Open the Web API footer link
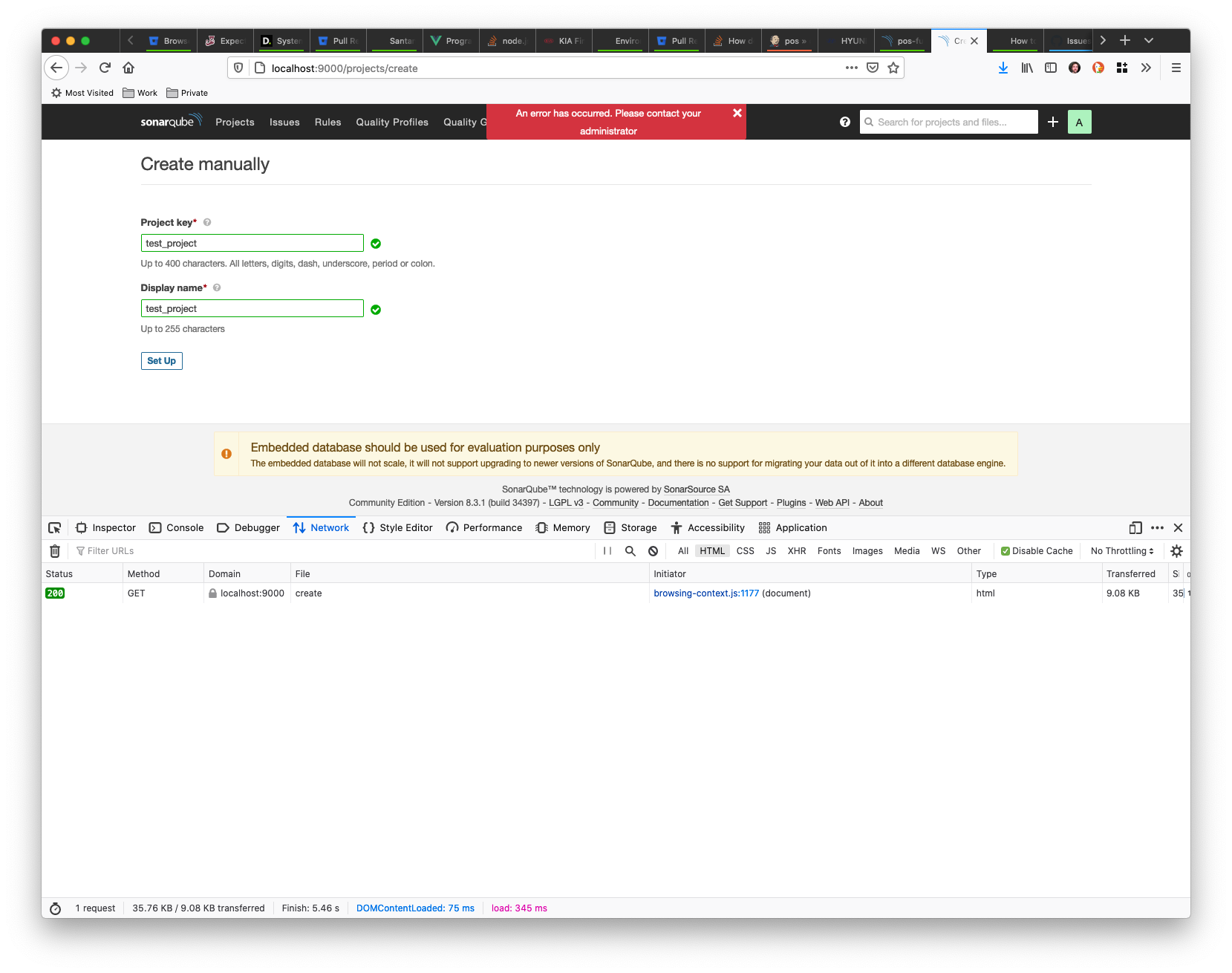This screenshot has width=1232, height=973. 832,503
